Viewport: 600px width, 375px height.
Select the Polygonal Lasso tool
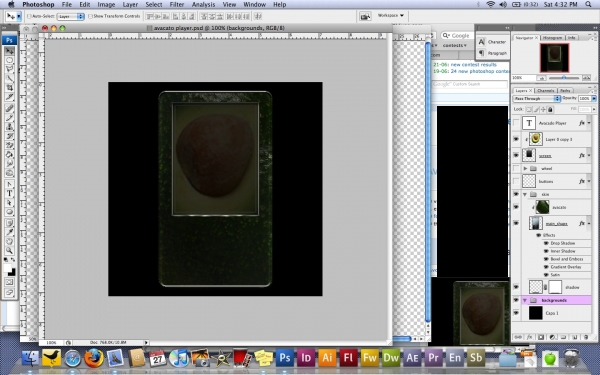pos(10,69)
